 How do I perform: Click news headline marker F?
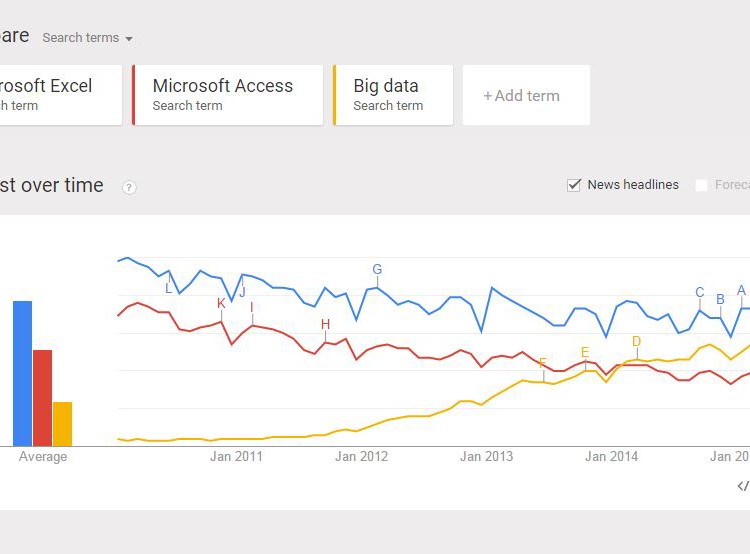[543, 363]
